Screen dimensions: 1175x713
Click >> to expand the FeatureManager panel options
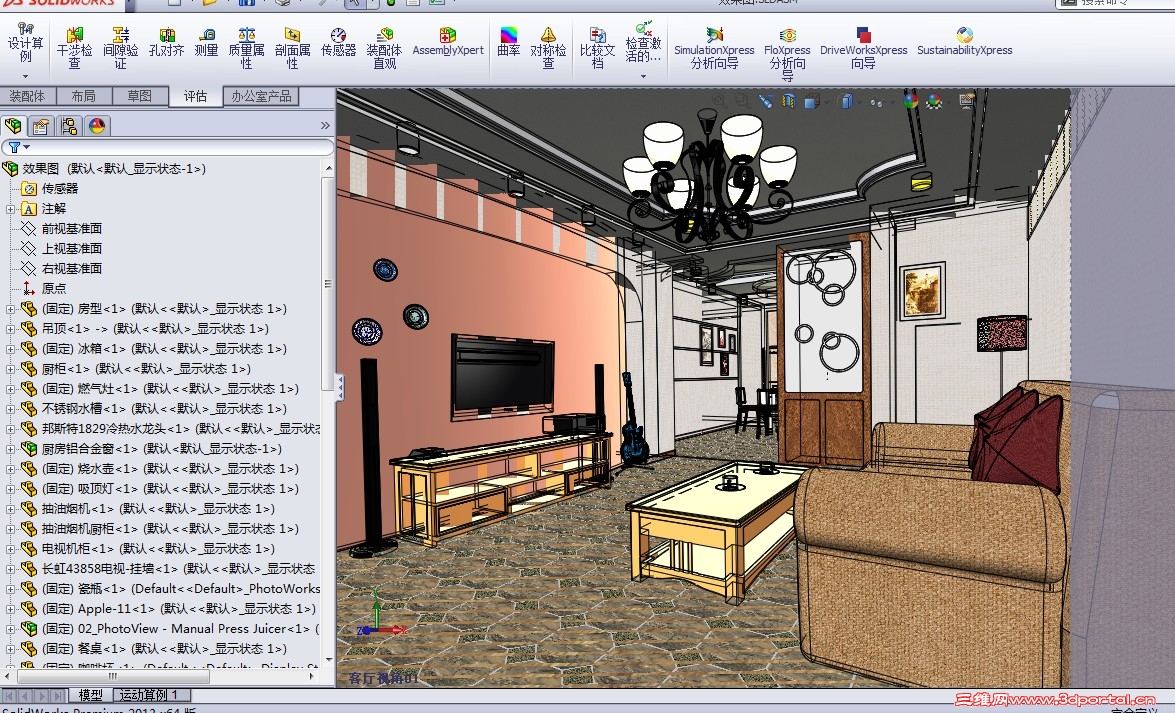click(323, 125)
